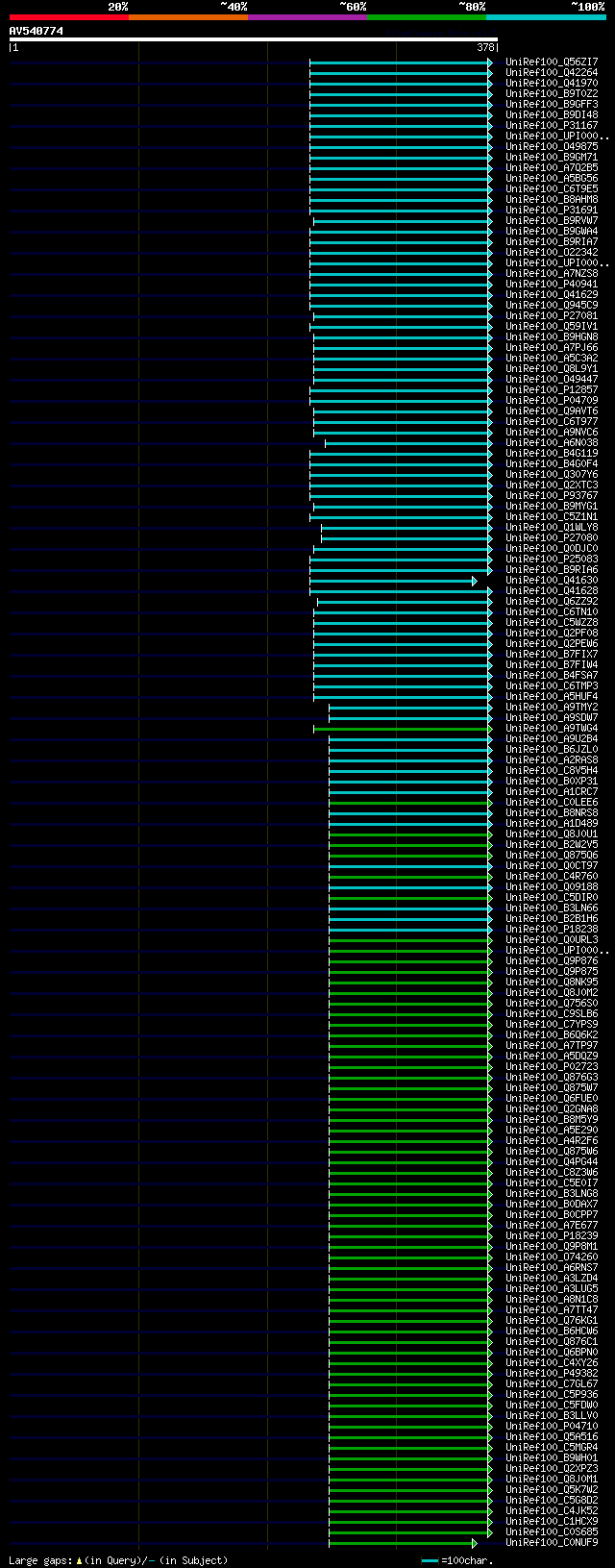Select the UniRef100_P27081 label
The height and width of the screenshot is (1568, 615).
(x=552, y=315)
